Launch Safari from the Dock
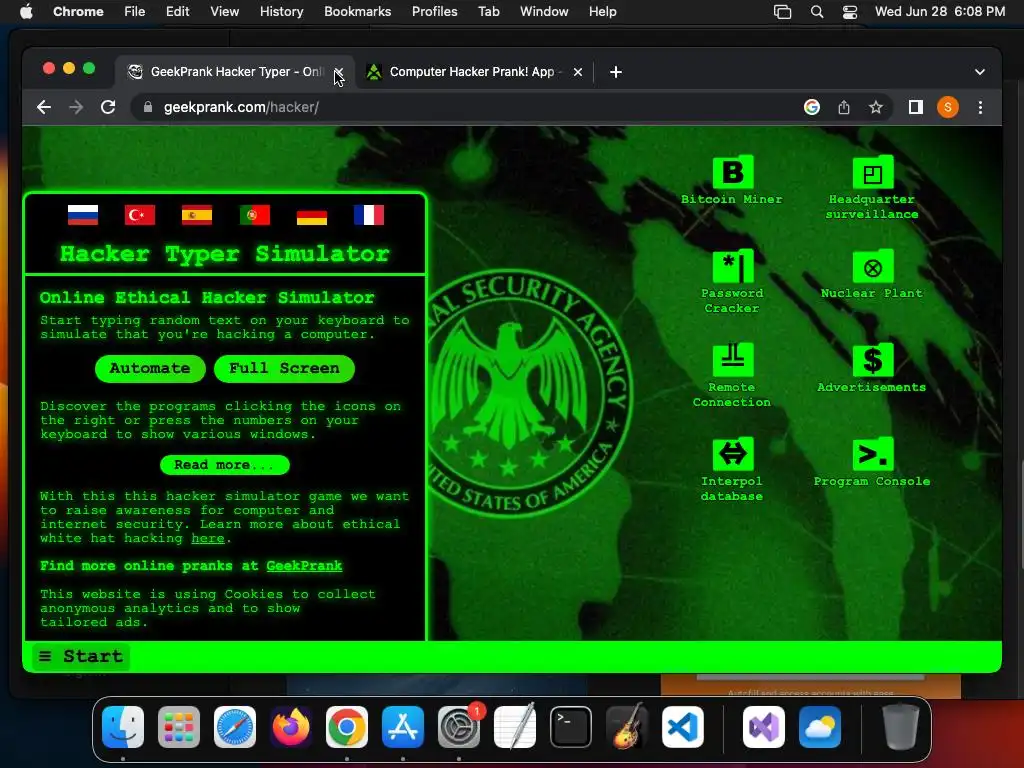The height and width of the screenshot is (768, 1024). click(x=235, y=727)
